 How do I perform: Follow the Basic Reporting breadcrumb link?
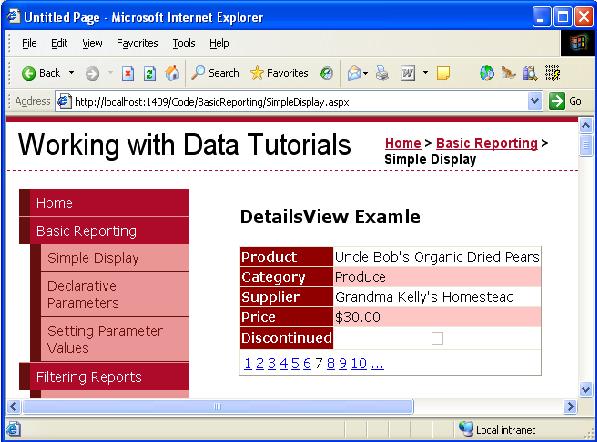pos(487,143)
